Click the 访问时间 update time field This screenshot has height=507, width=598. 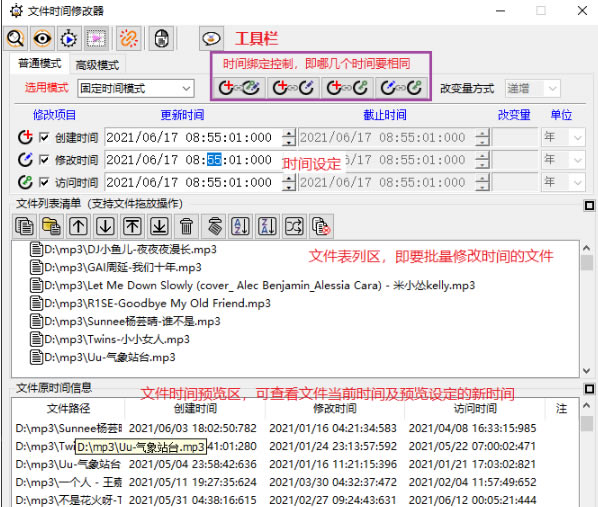point(193,182)
